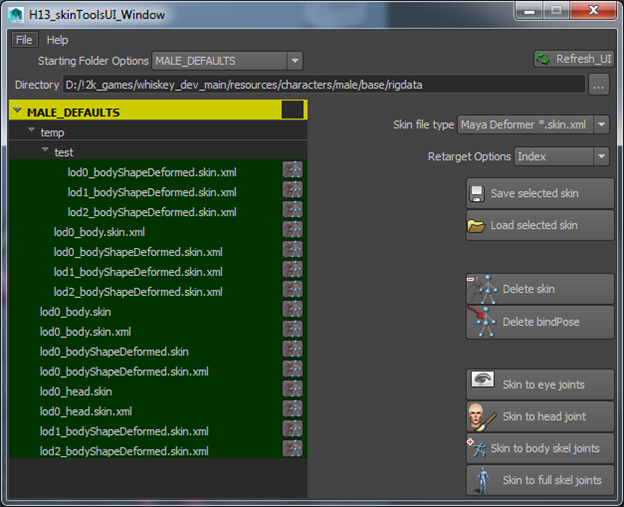
Task: Browse for directory with the ellipsis button
Action: click(x=599, y=85)
